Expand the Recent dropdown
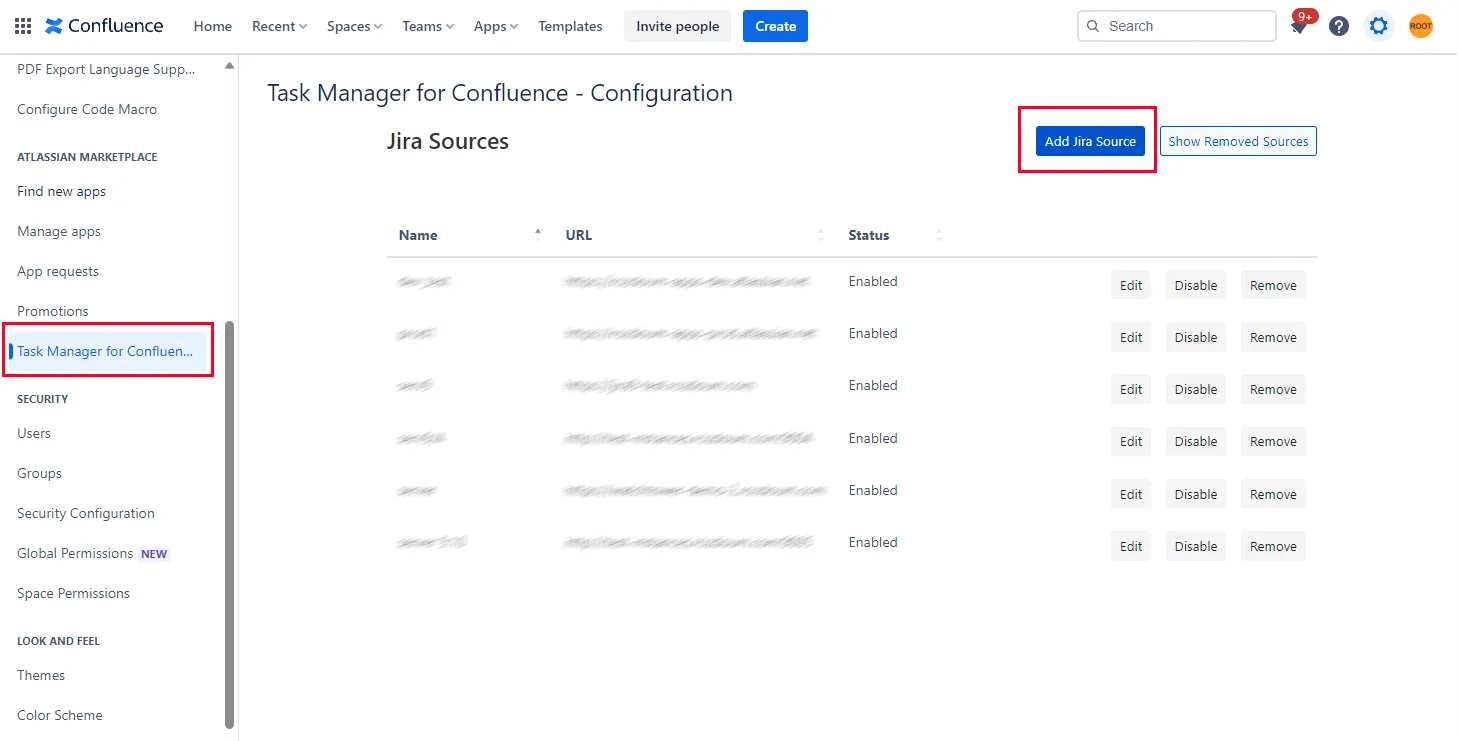 tap(279, 26)
